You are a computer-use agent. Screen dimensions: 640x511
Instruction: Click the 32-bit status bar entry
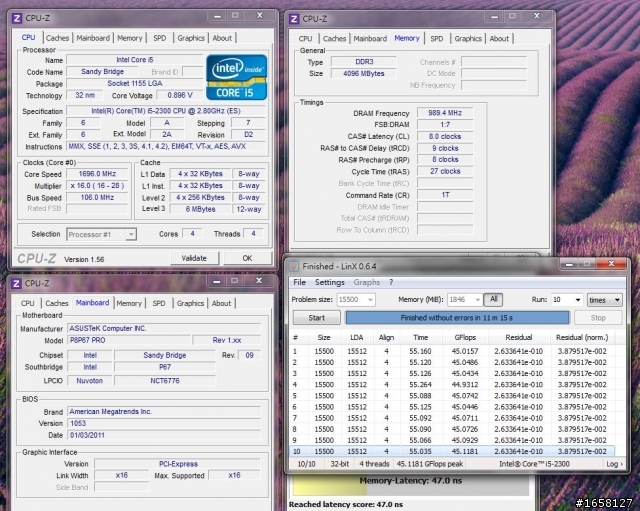pyautogui.click(x=340, y=464)
